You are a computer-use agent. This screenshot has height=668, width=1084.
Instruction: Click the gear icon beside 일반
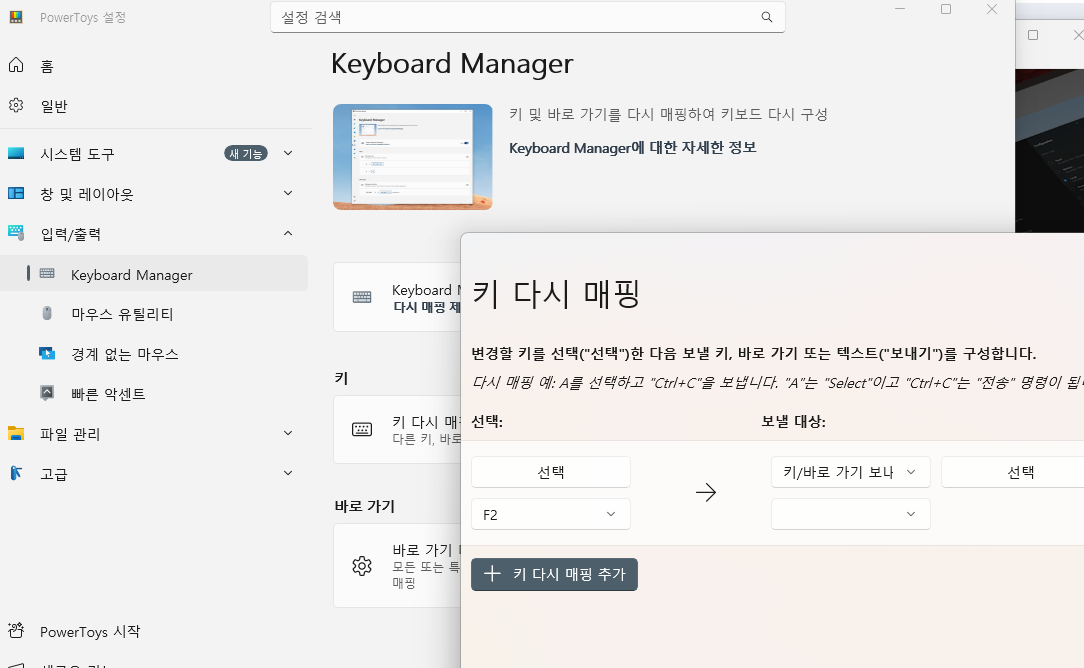16,105
